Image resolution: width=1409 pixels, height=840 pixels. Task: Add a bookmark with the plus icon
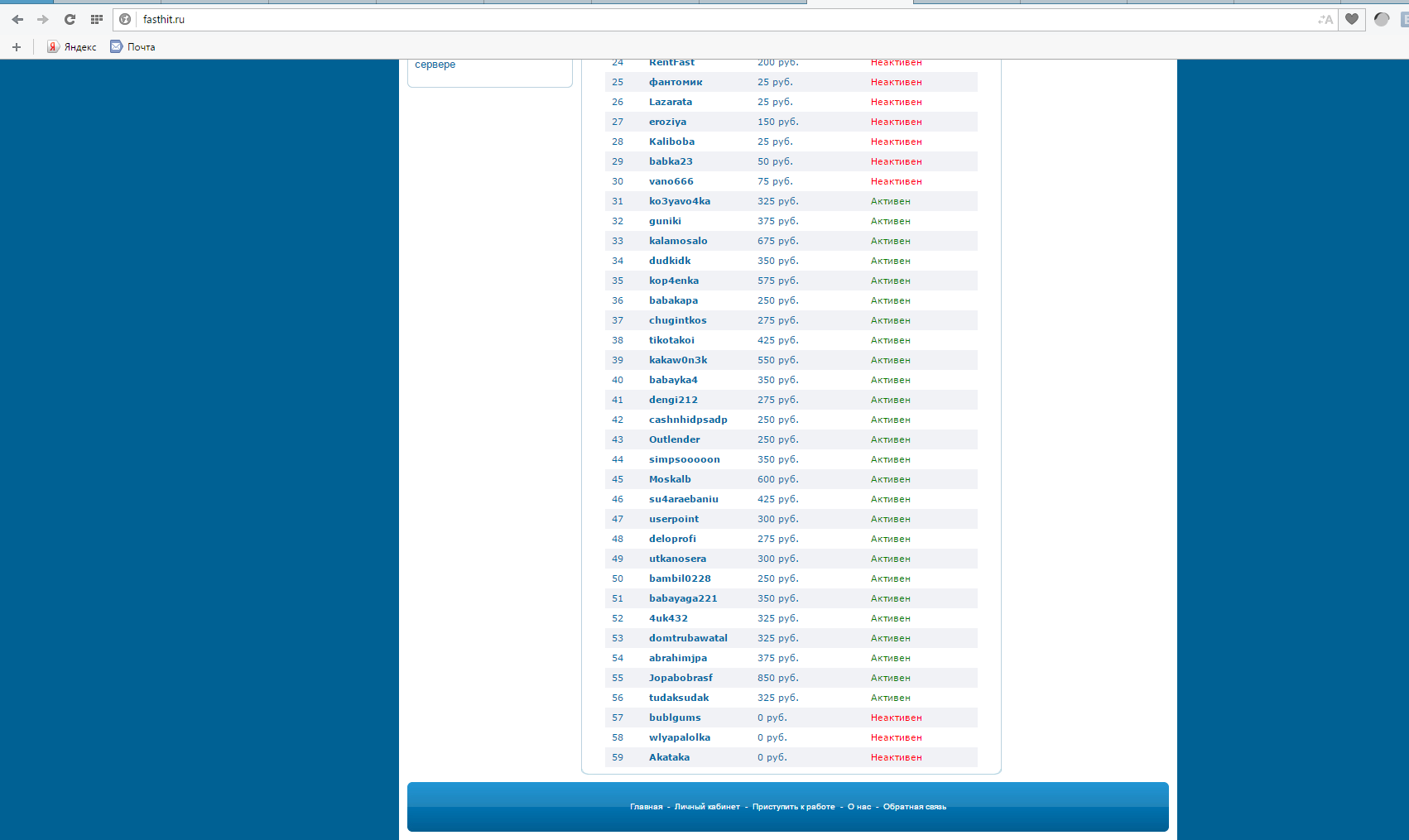pyautogui.click(x=17, y=47)
